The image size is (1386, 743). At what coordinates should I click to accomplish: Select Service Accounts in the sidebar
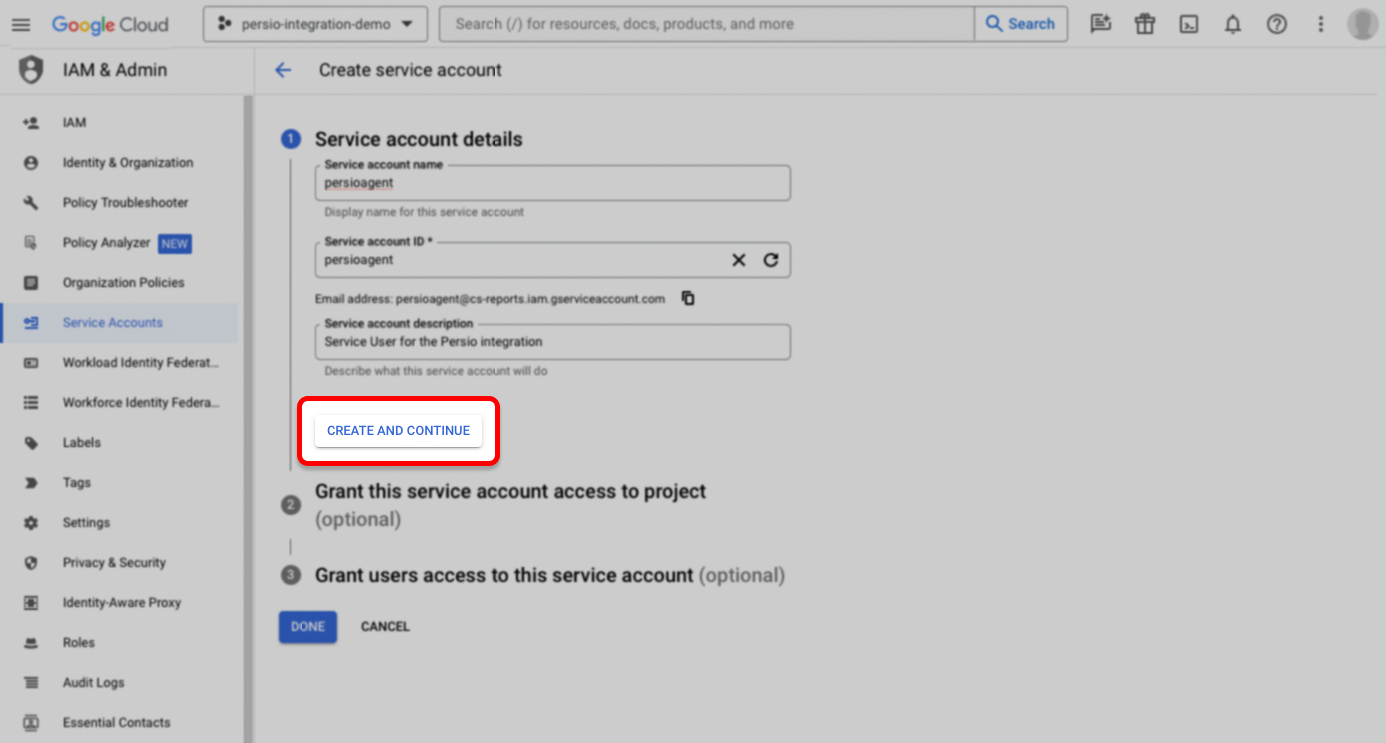point(112,323)
